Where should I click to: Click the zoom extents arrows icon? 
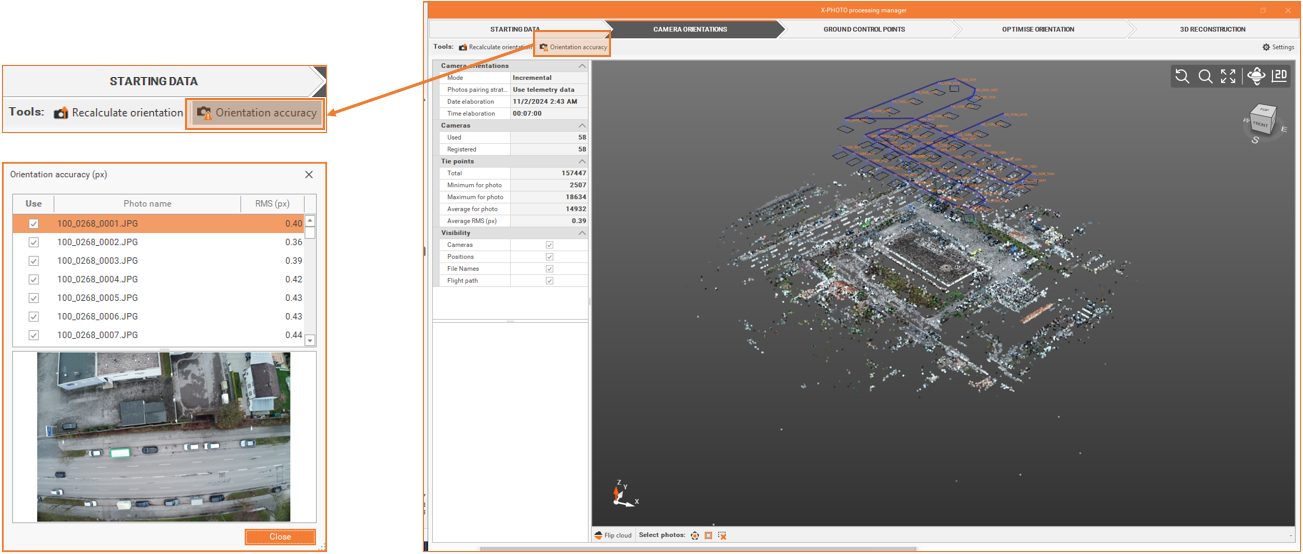pos(1228,77)
